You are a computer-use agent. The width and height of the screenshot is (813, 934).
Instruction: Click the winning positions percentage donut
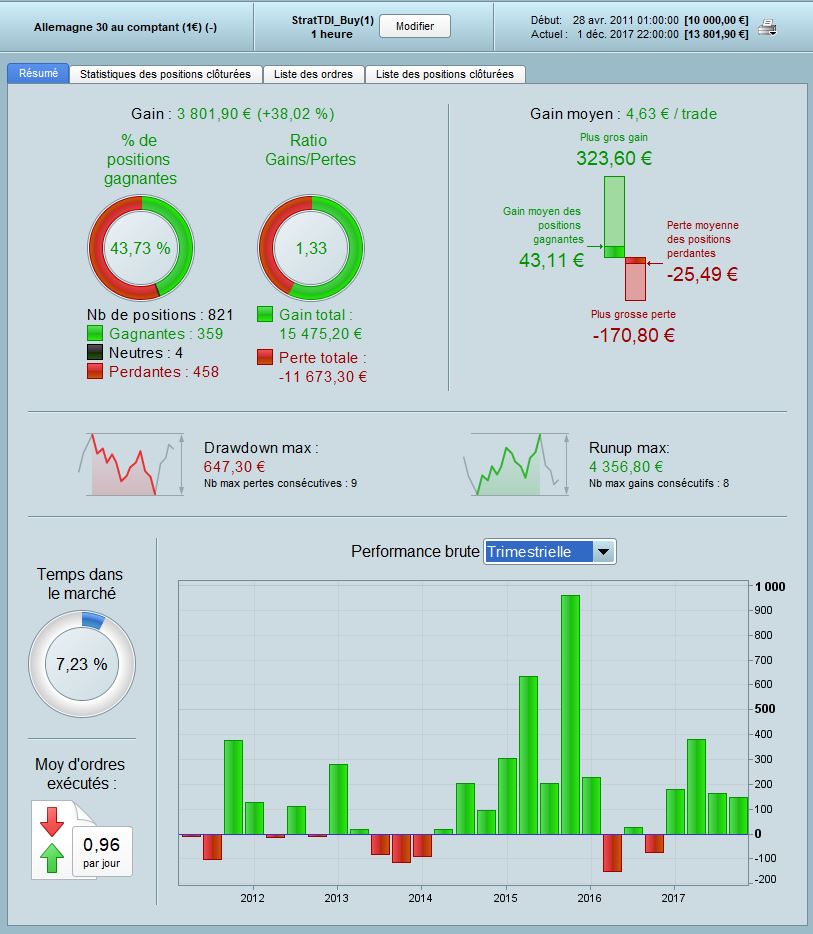141,248
